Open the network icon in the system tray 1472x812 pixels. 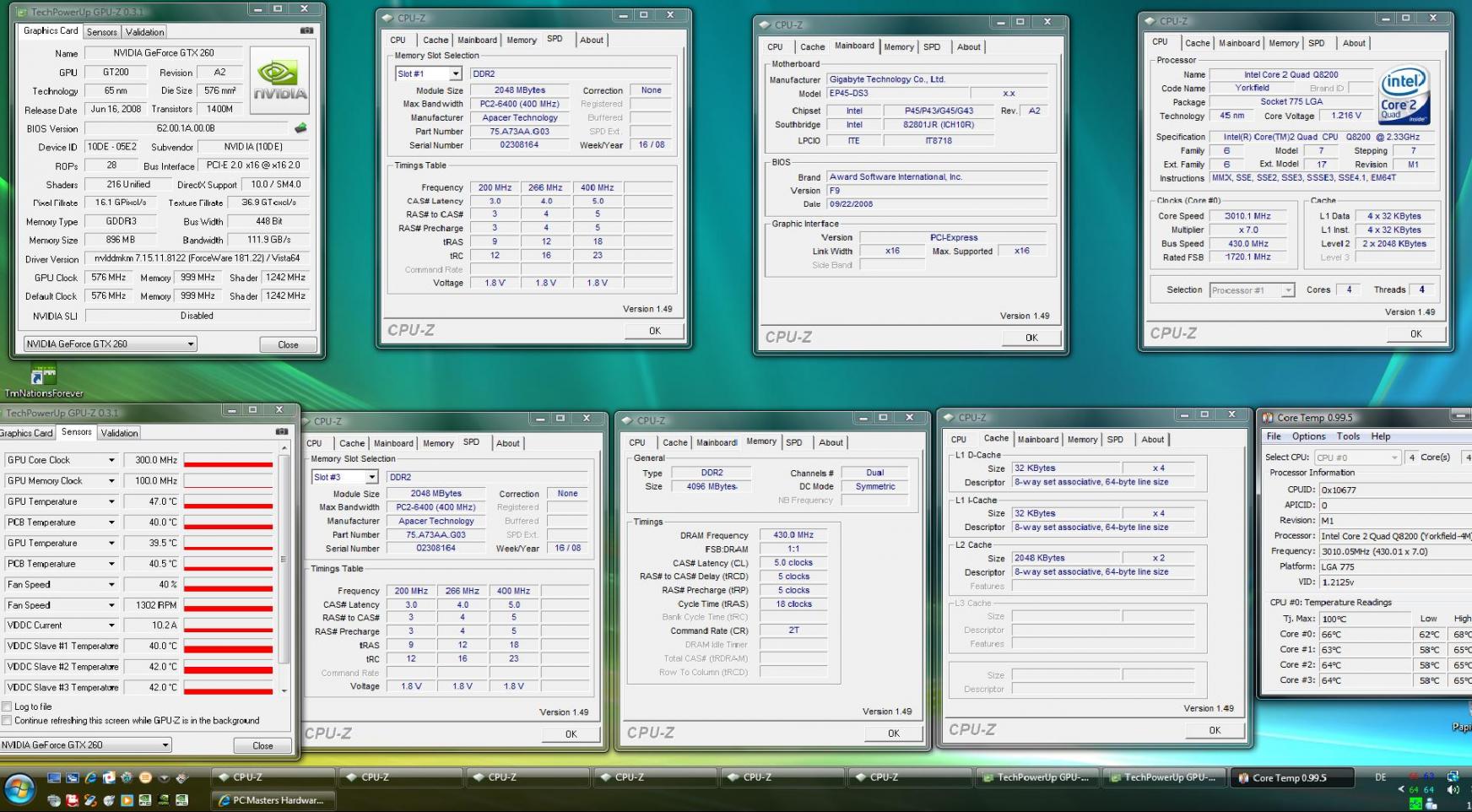[x=1453, y=776]
